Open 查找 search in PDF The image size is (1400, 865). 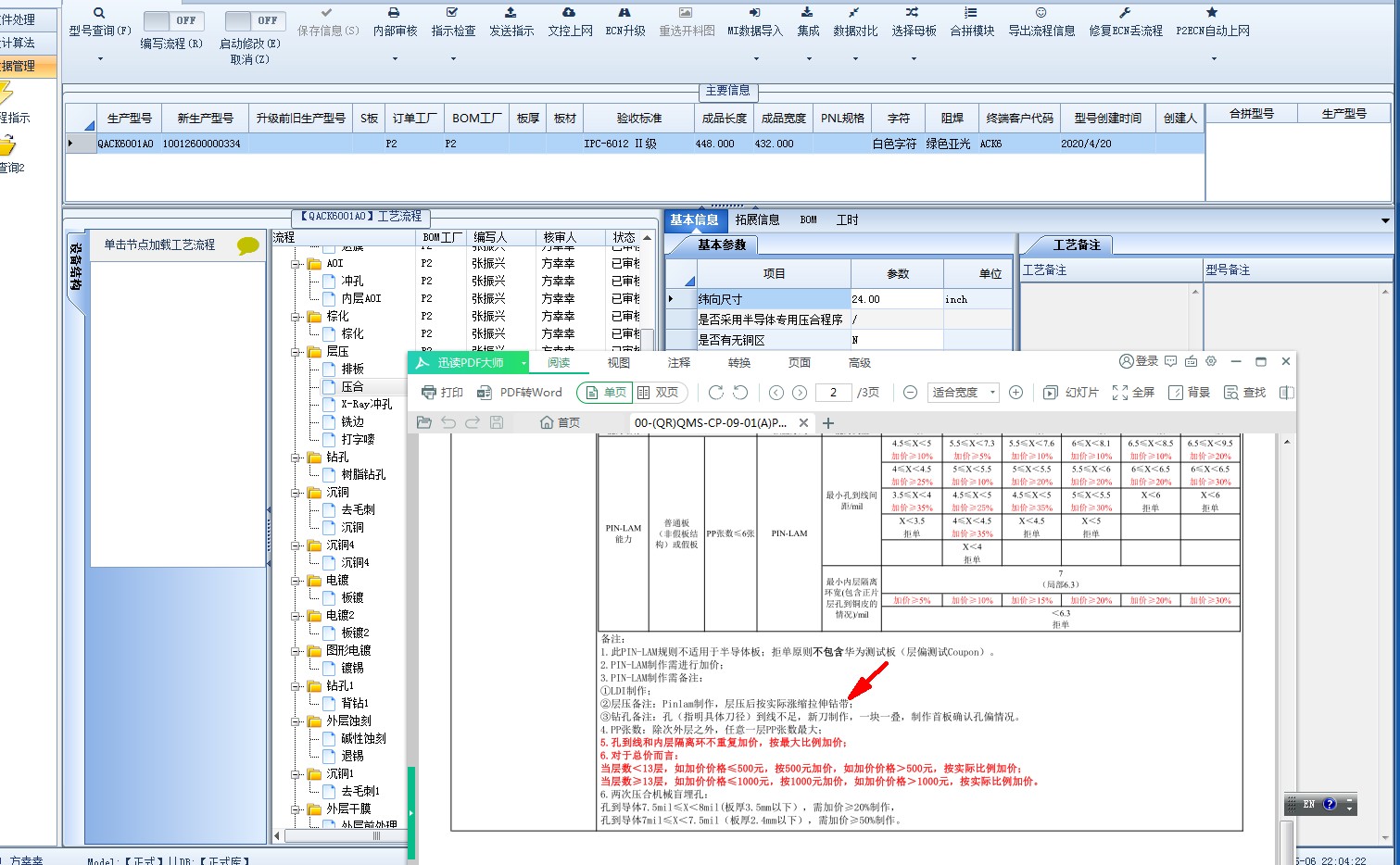pos(1244,393)
